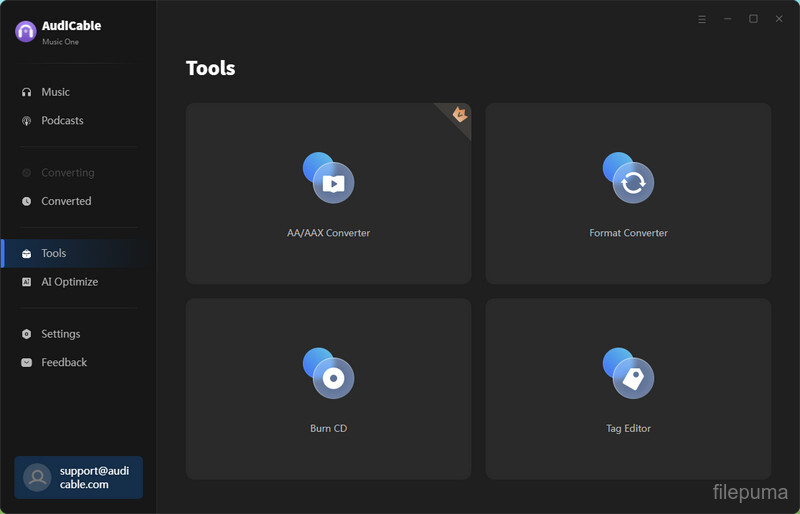Click the Burn CD label text
The width and height of the screenshot is (800, 514).
tap(329, 429)
